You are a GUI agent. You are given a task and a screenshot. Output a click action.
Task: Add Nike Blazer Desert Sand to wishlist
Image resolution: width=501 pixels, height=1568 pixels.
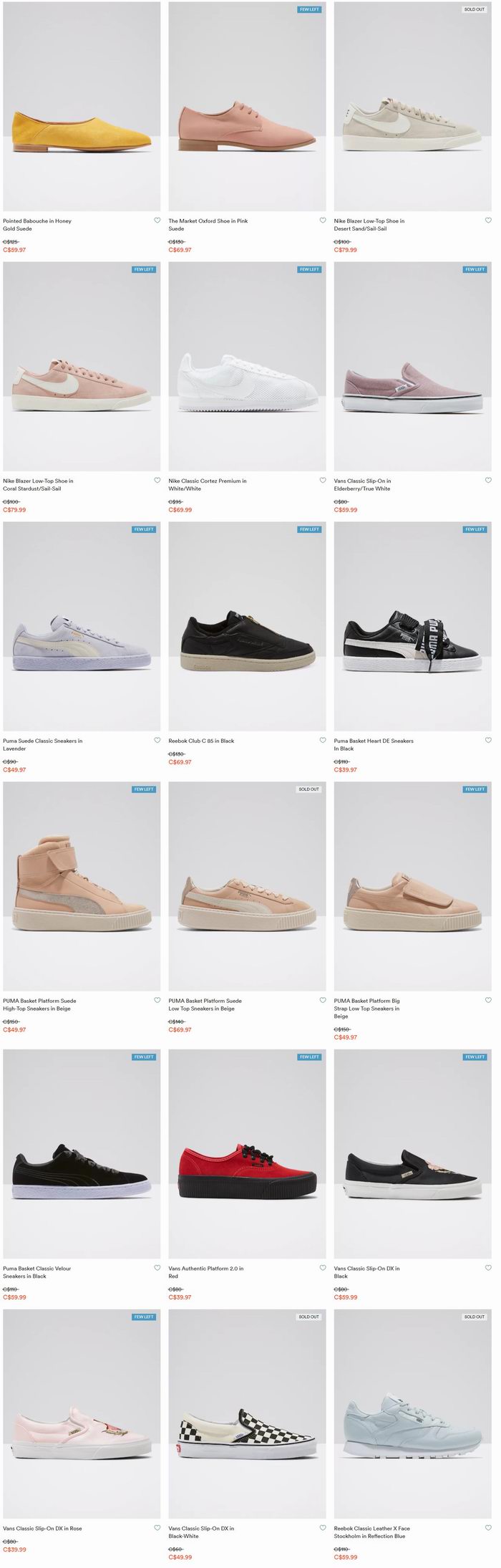coord(489,221)
